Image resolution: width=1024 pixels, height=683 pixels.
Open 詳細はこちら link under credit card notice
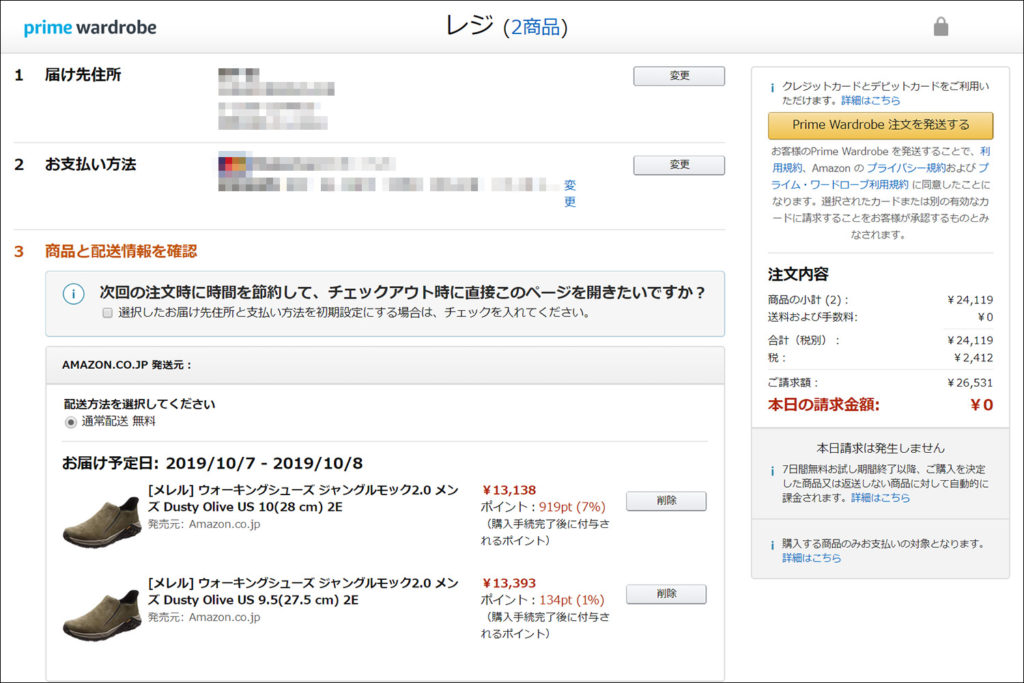click(x=871, y=101)
